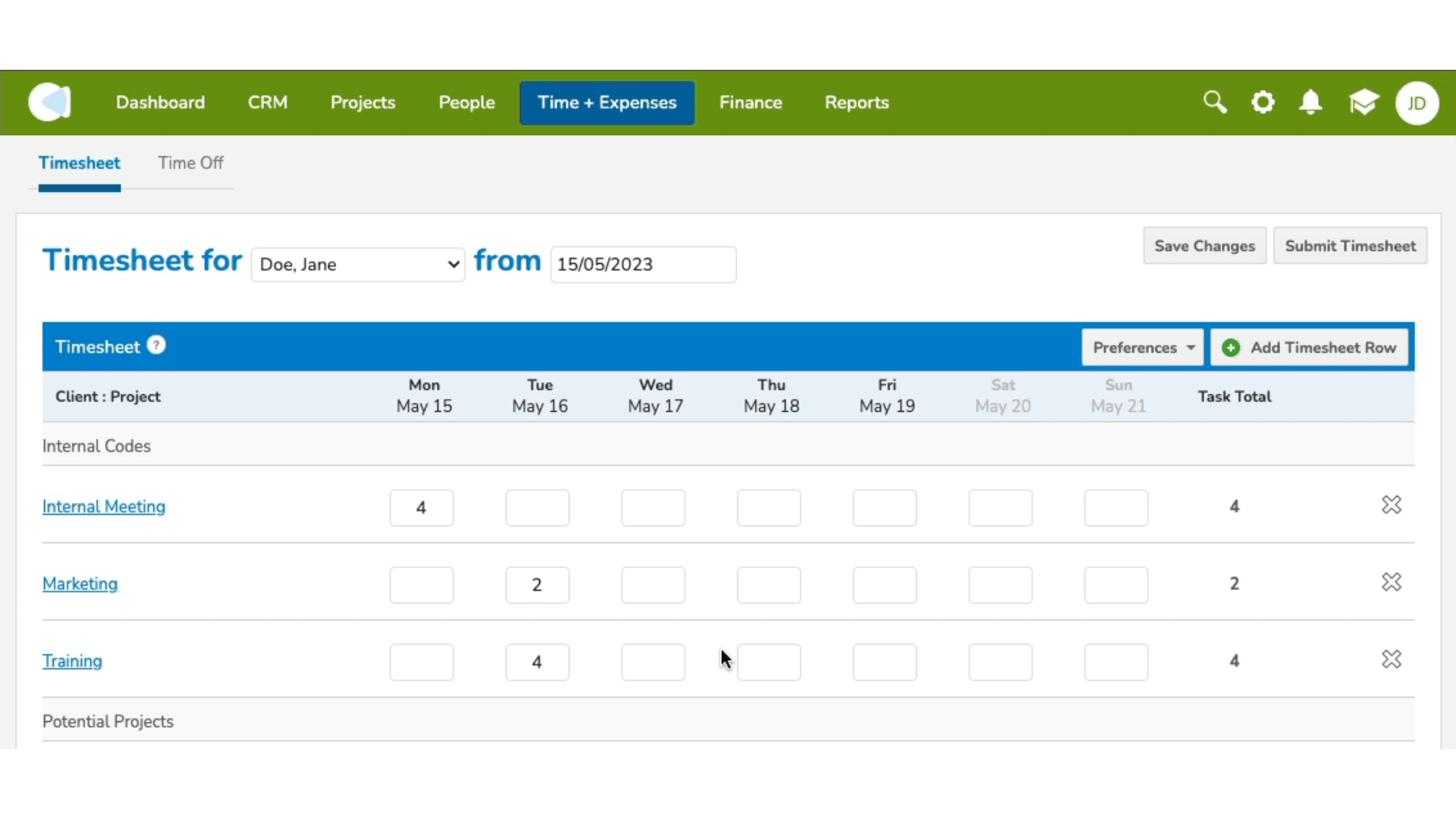
Task: Click Training Saturday May 20 hours field
Action: coord(1000,662)
